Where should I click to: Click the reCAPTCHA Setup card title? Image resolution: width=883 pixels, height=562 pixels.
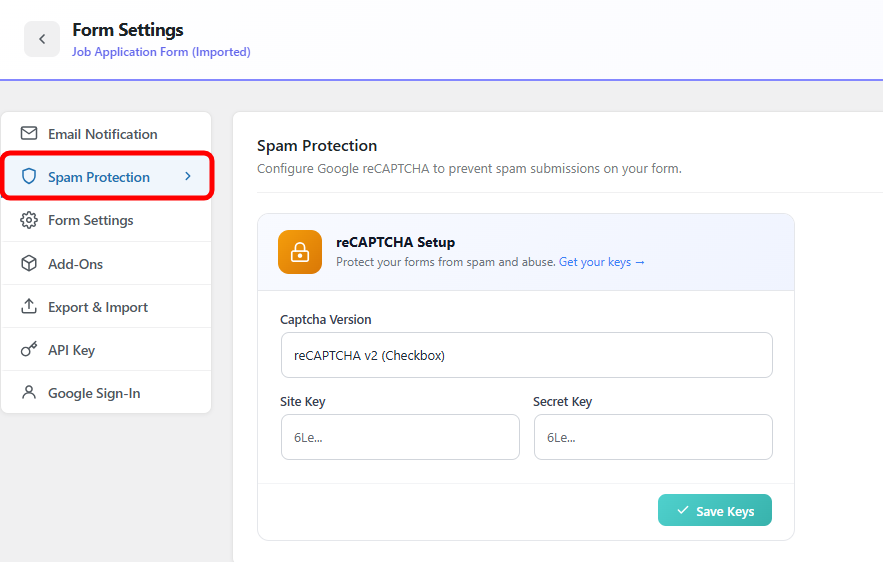tap(395, 242)
